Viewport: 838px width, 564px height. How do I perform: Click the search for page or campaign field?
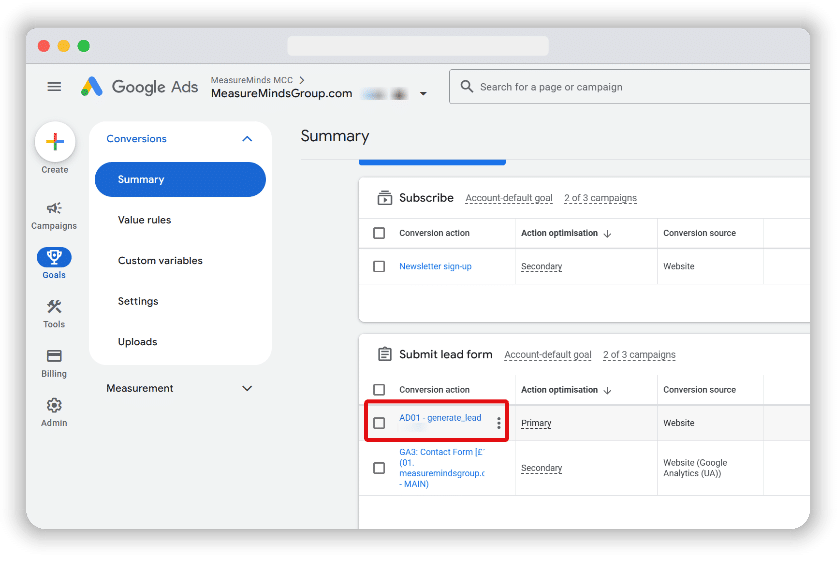(x=640, y=87)
